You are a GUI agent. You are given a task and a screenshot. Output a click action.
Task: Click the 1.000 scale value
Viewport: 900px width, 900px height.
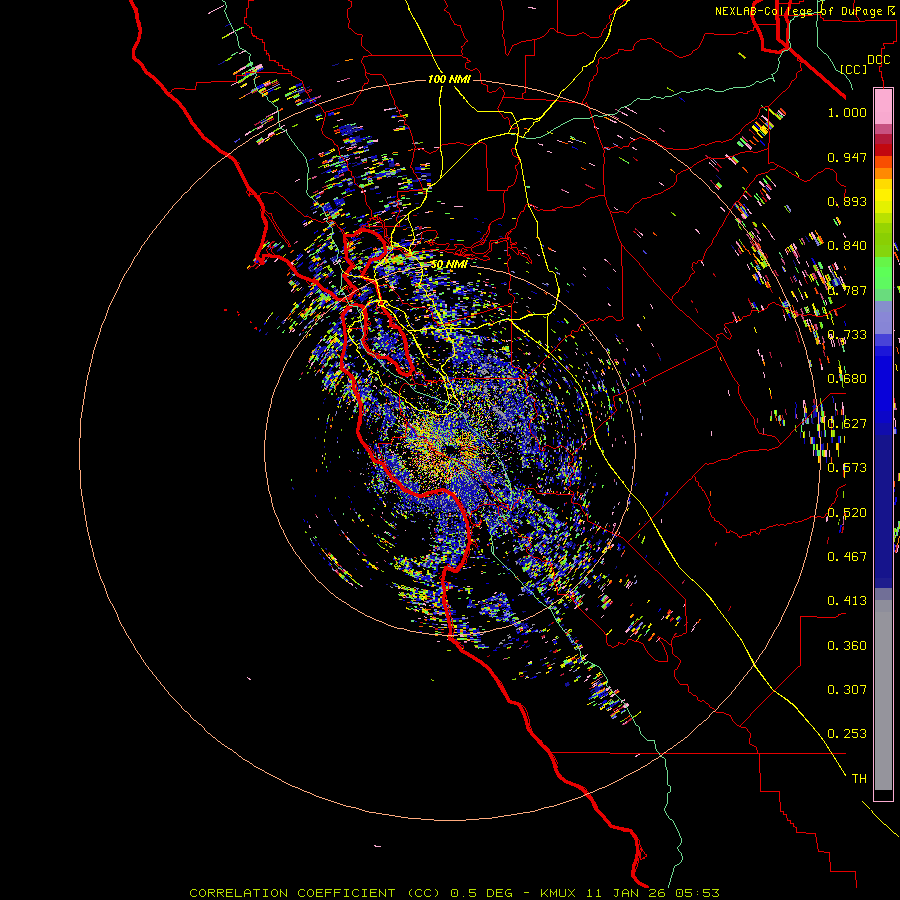click(847, 112)
